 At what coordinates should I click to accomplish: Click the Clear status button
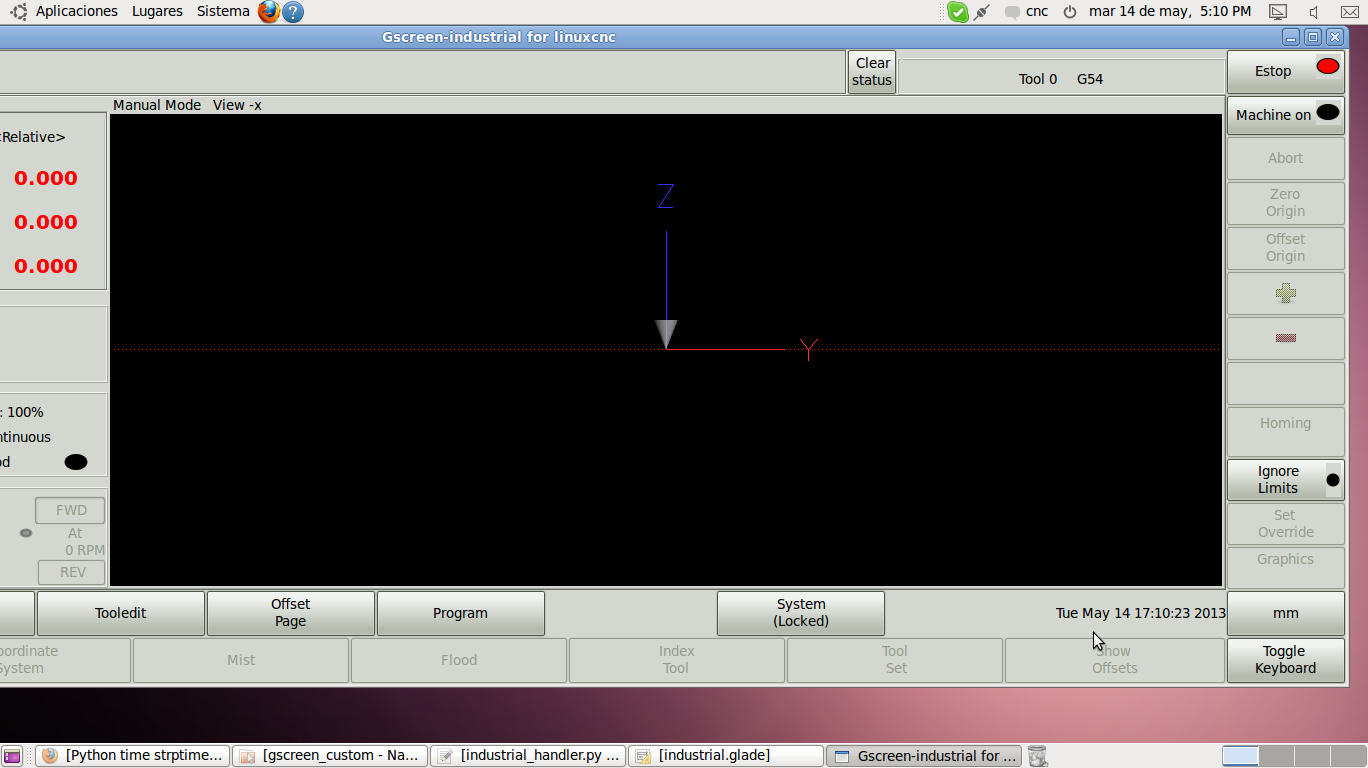(x=872, y=72)
